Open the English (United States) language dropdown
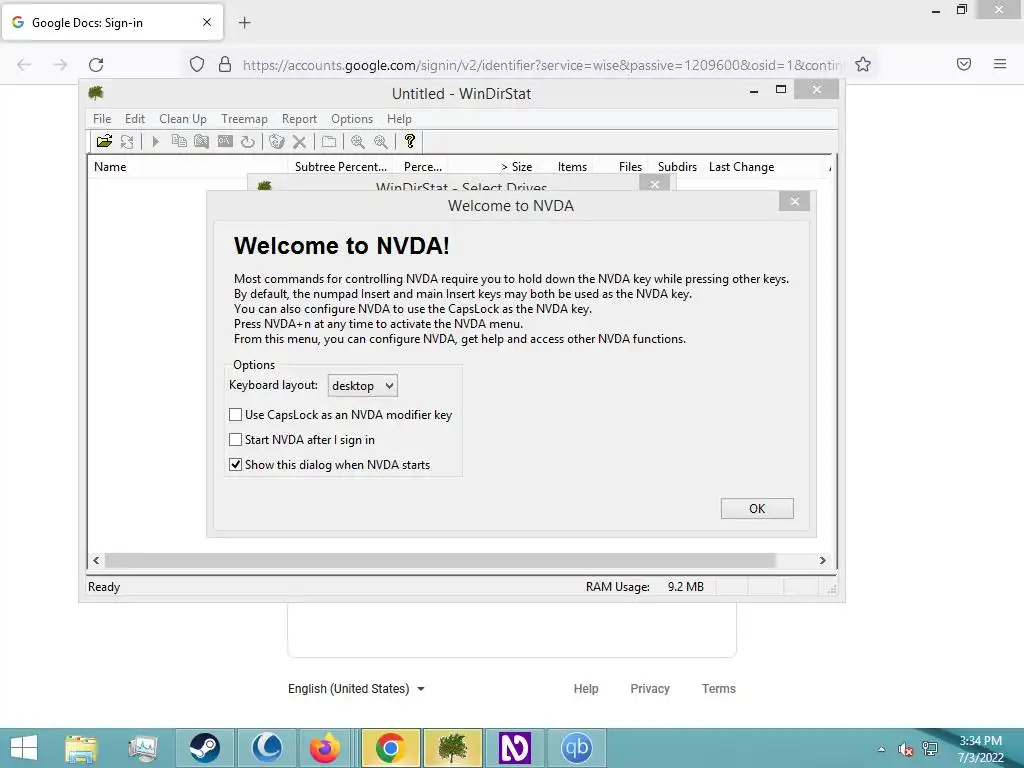Screen dimensions: 1024x768 356,688
